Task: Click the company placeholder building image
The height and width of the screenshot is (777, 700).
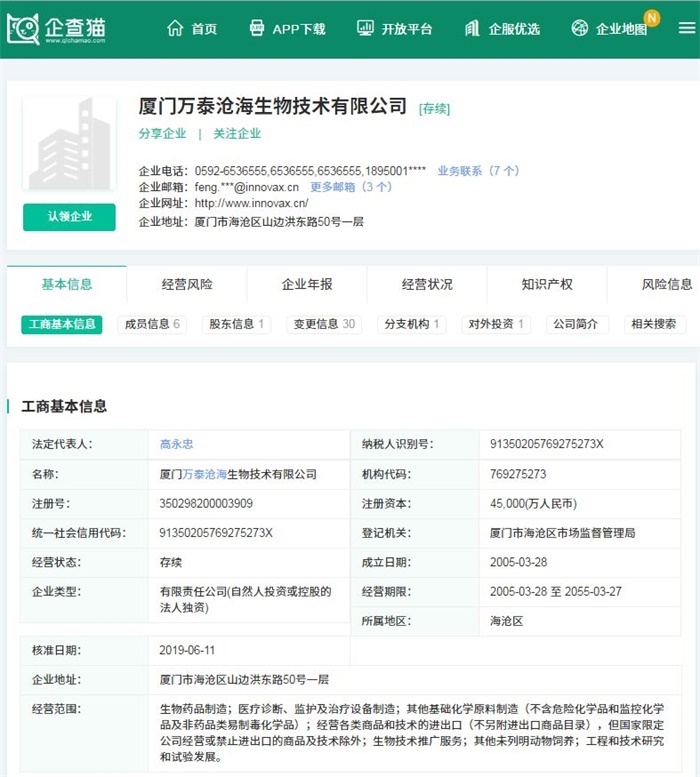Action: (x=69, y=145)
